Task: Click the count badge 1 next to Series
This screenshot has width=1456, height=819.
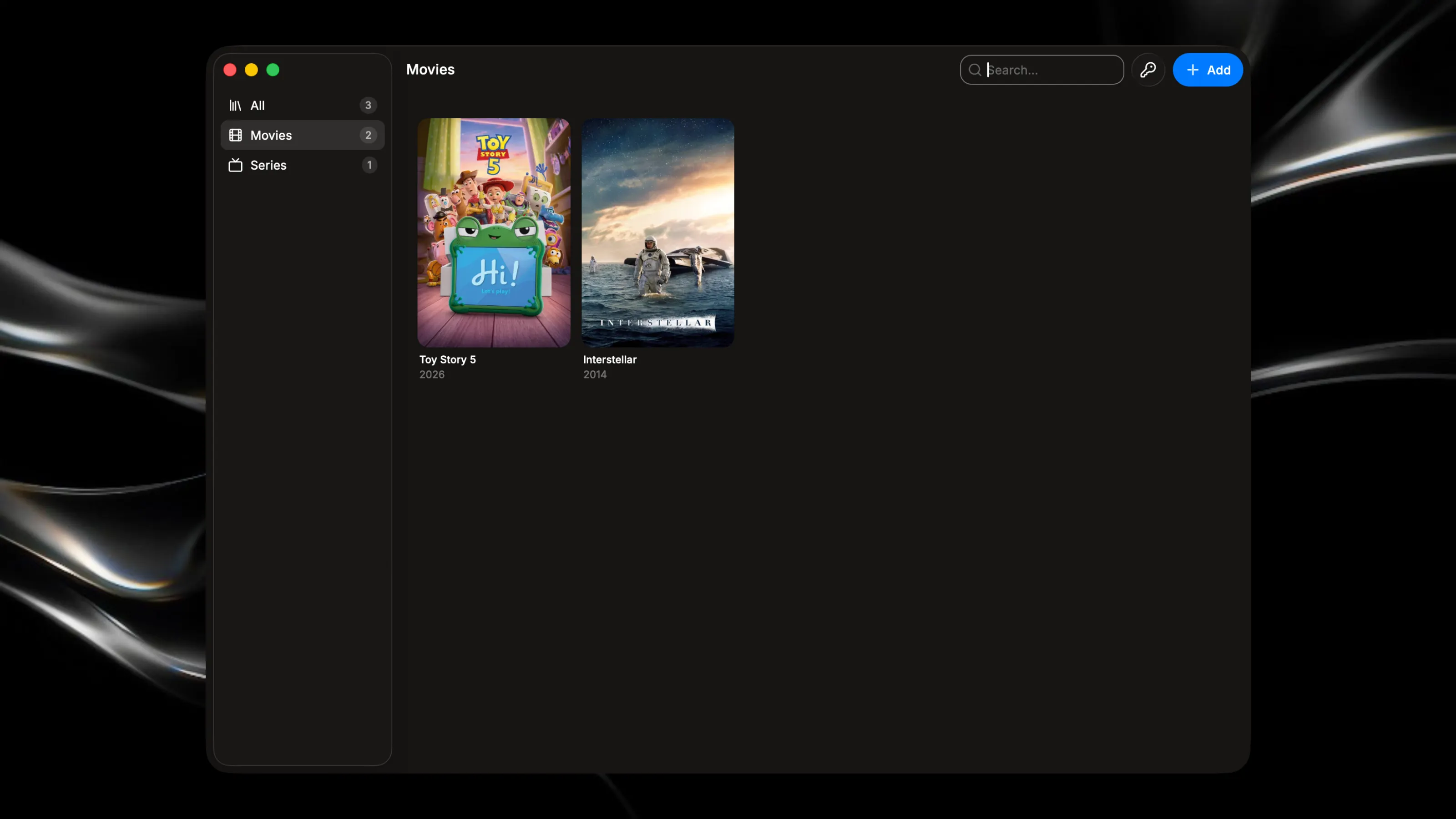Action: [369, 165]
